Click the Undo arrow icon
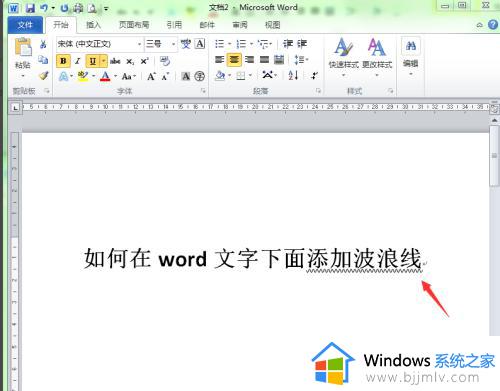Image resolution: width=500 pixels, height=391 pixels. [44, 8]
